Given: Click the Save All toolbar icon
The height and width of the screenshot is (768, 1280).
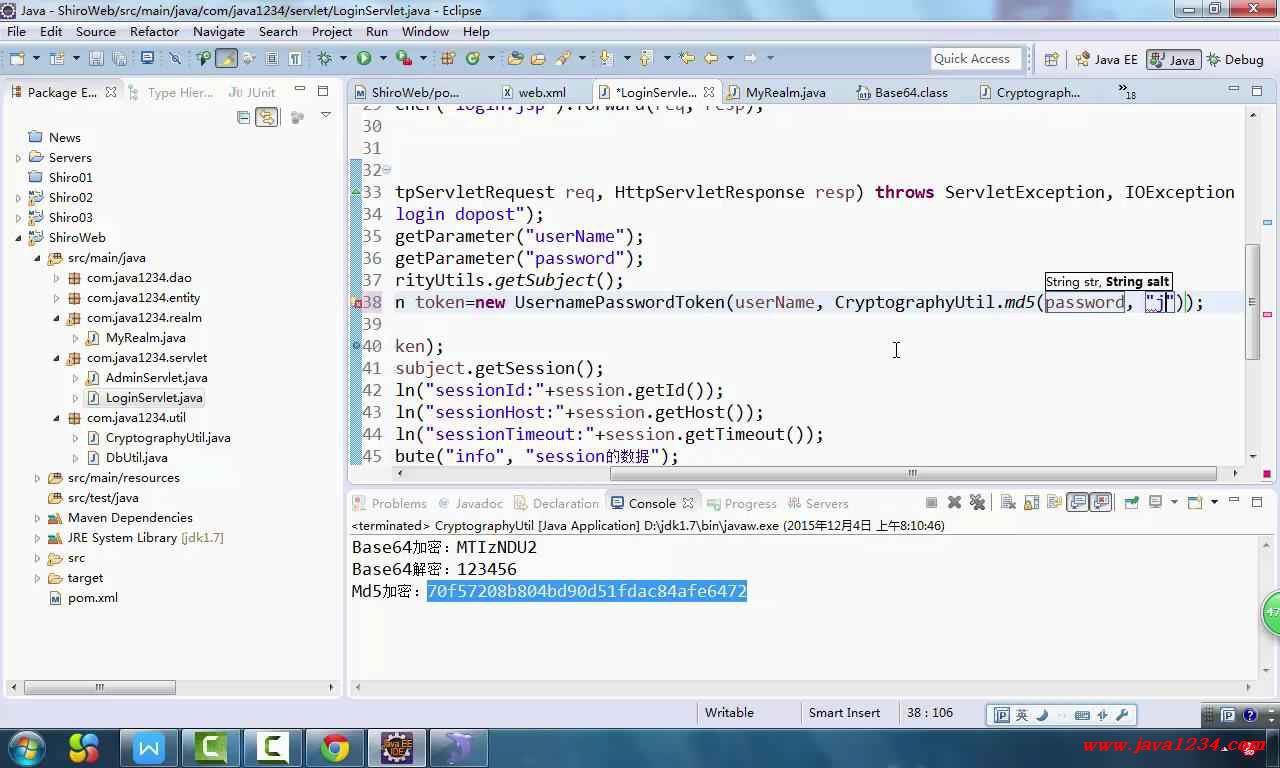Looking at the screenshot, I should click(119, 58).
